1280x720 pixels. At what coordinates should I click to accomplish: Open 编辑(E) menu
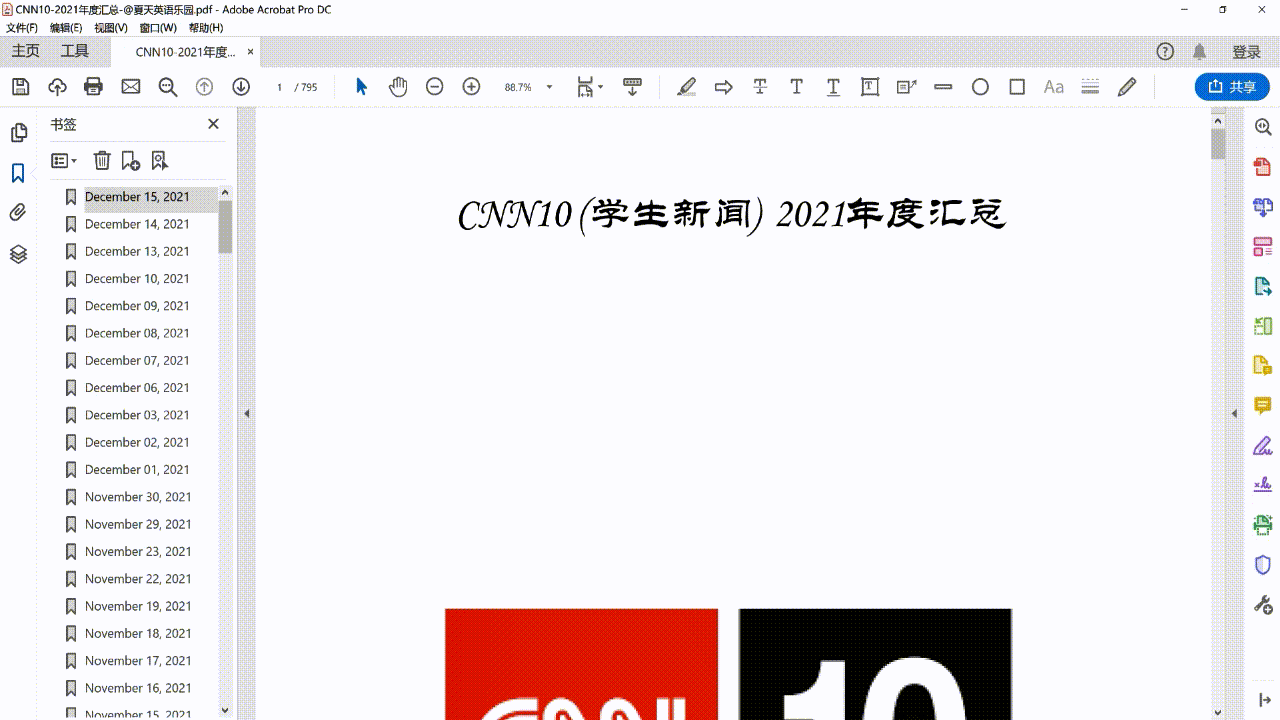point(66,28)
